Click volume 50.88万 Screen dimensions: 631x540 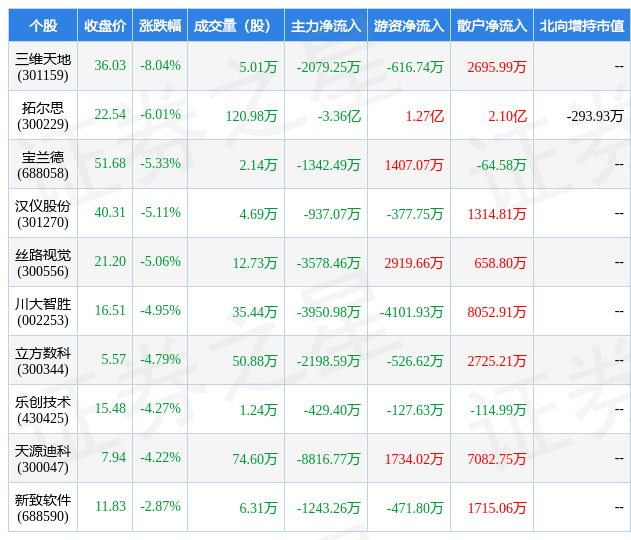pyautogui.click(x=255, y=361)
